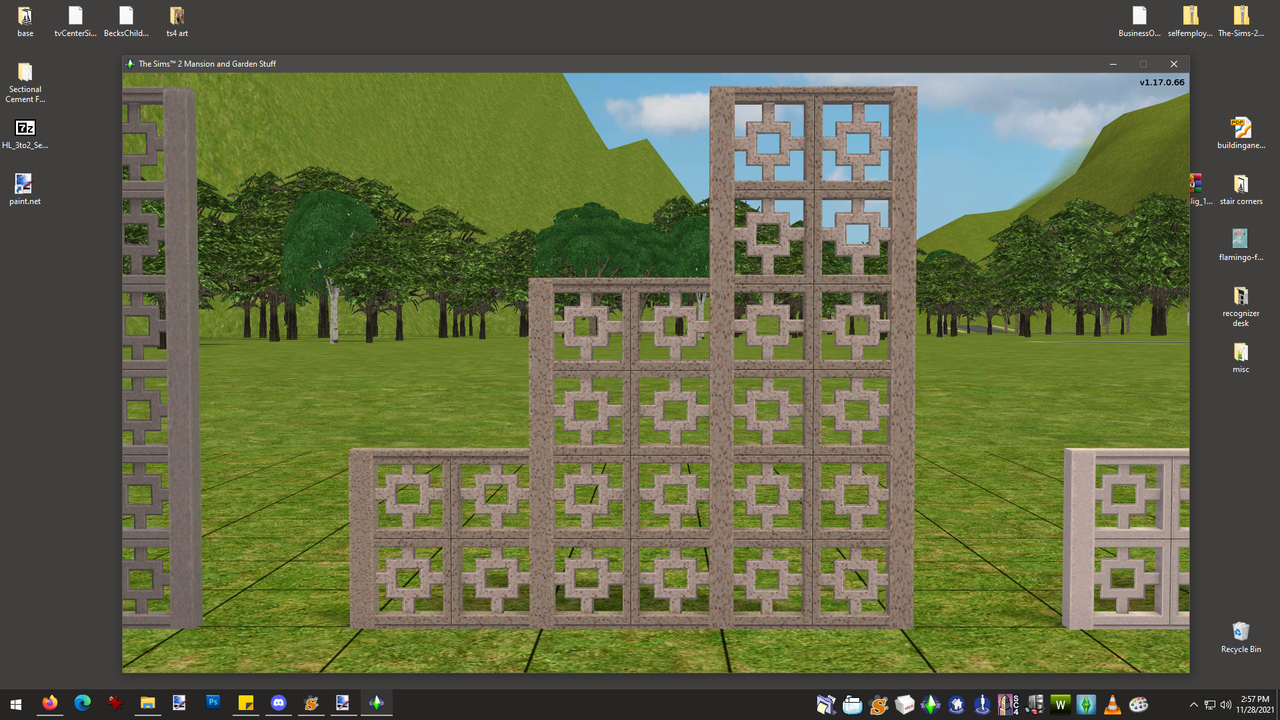Select the 'misc' folder on the desktop
This screenshot has height=720, width=1280.
pyautogui.click(x=1241, y=358)
